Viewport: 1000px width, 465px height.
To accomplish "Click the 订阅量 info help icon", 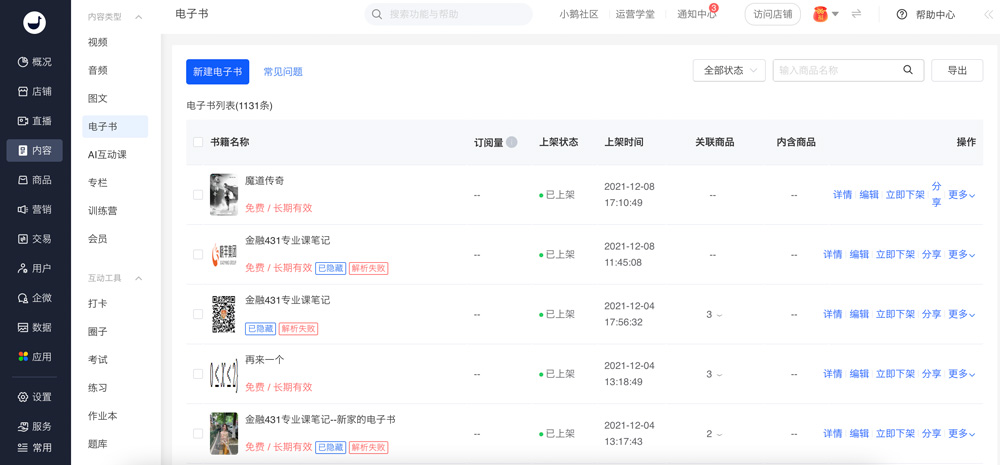I will (x=512, y=142).
